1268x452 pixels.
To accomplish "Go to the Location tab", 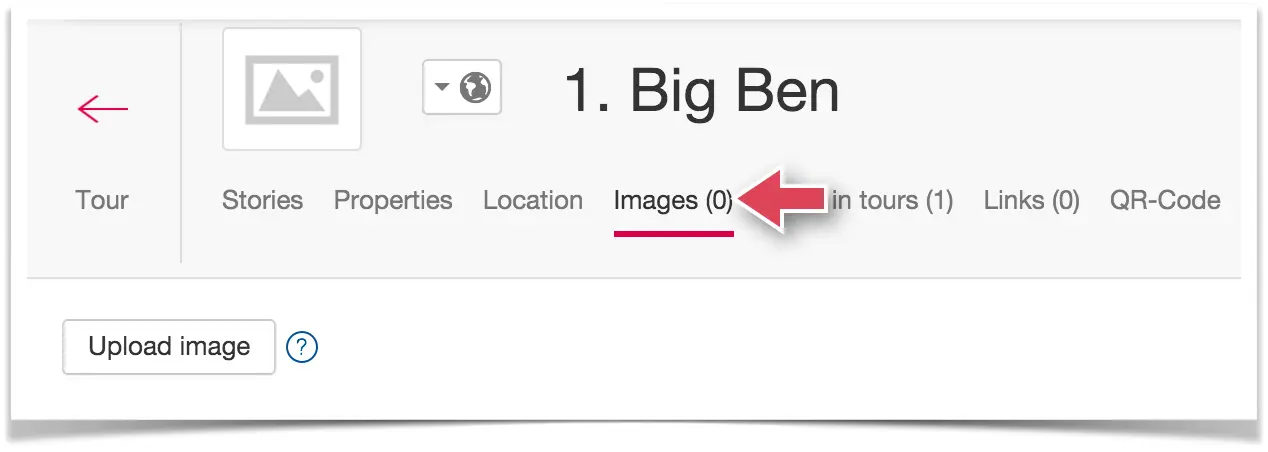I will 533,200.
